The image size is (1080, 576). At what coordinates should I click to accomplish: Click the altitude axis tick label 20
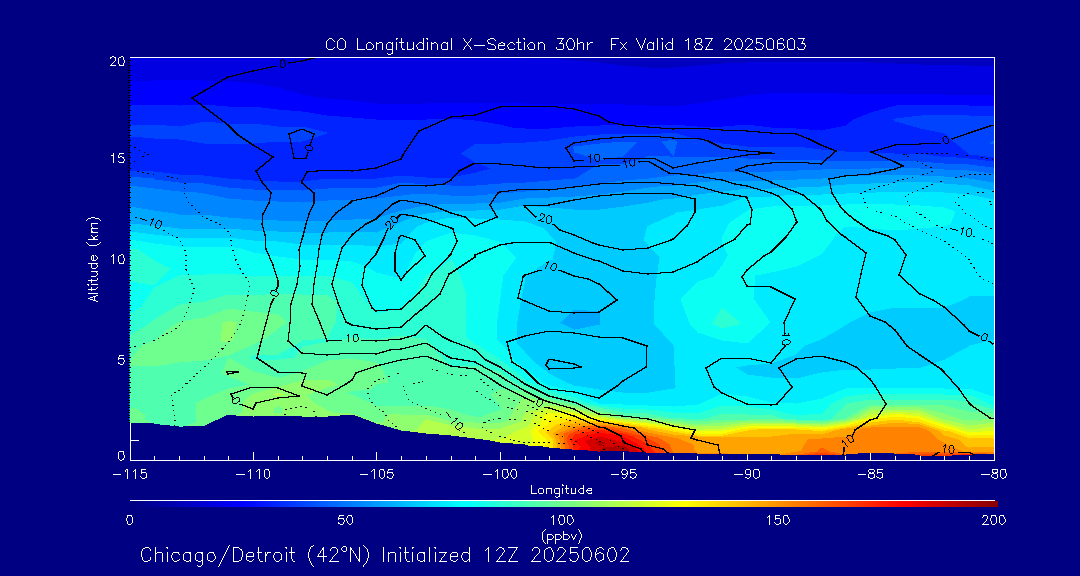click(117, 61)
